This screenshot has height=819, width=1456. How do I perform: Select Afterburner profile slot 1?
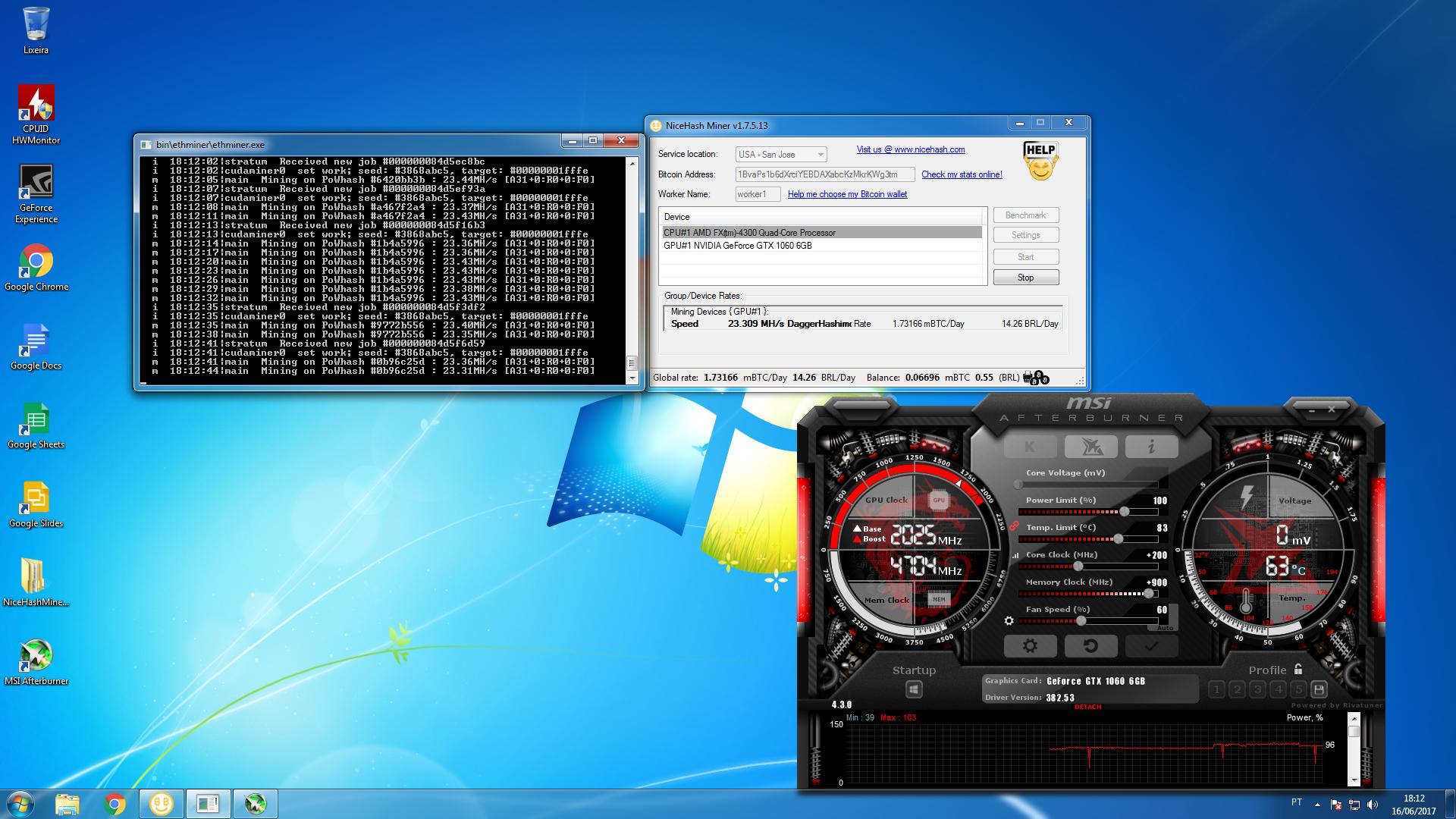1216,689
